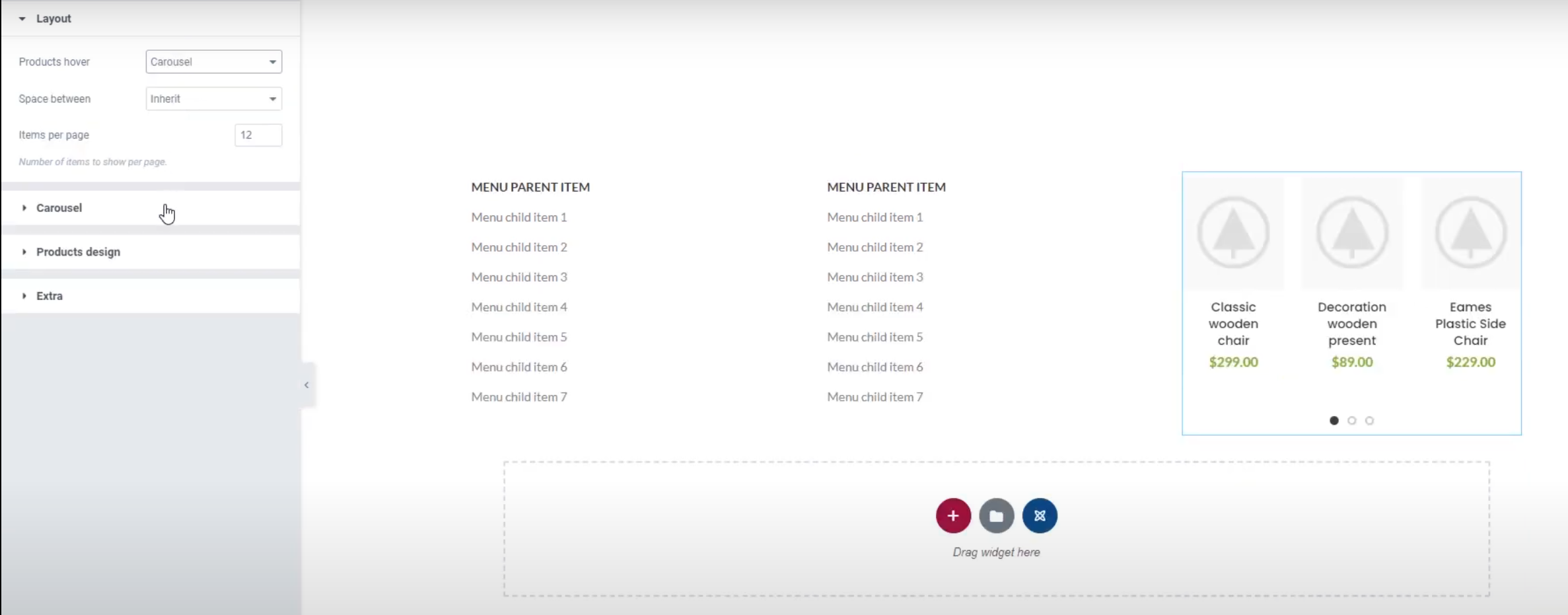Select the first carousel pagination dot
The image size is (1568, 615).
tap(1334, 421)
